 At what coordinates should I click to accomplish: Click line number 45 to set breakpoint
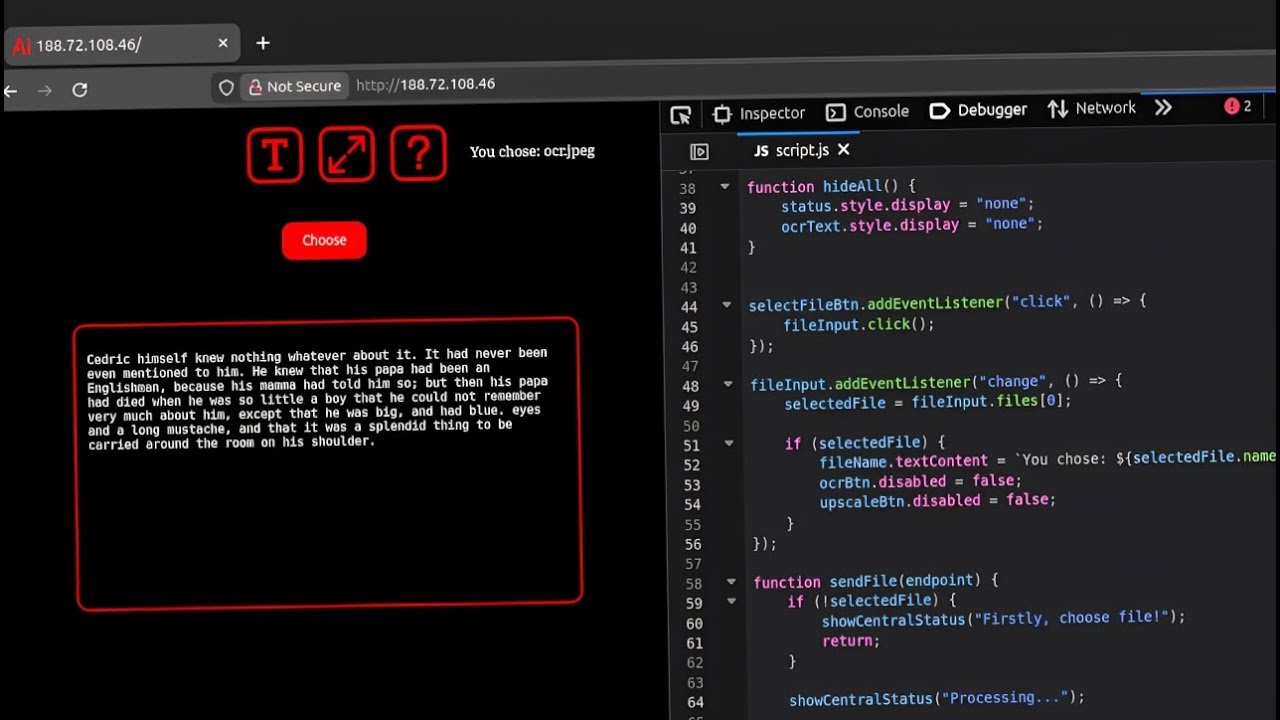[x=689, y=327]
